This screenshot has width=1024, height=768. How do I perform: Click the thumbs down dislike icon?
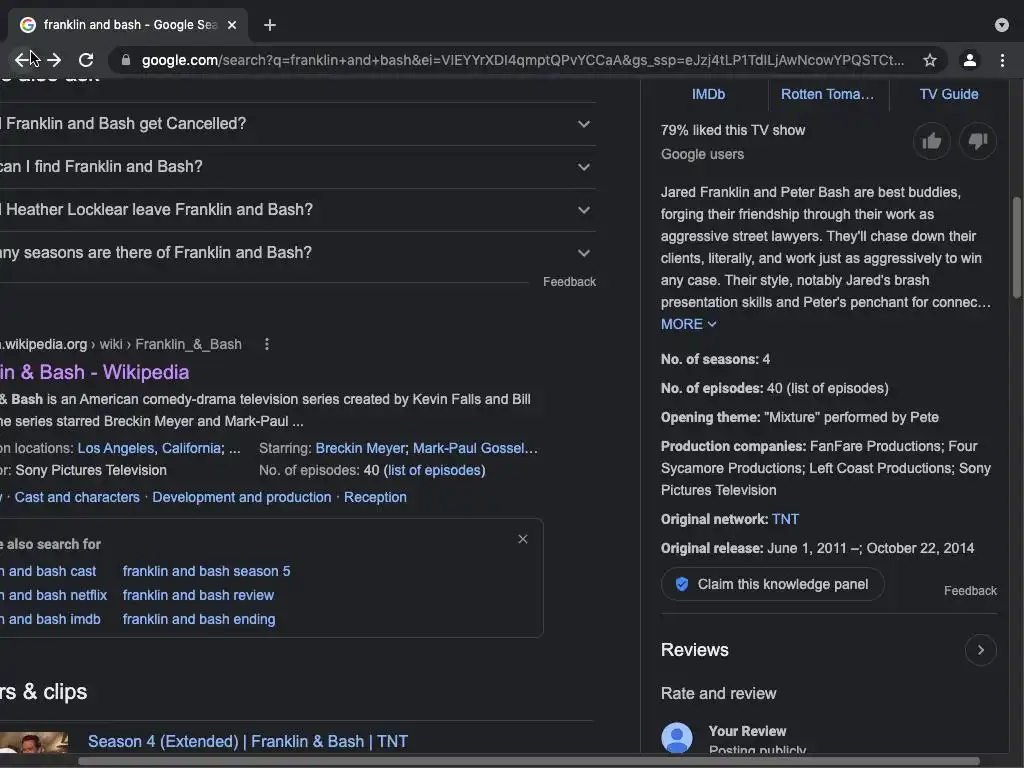point(978,142)
